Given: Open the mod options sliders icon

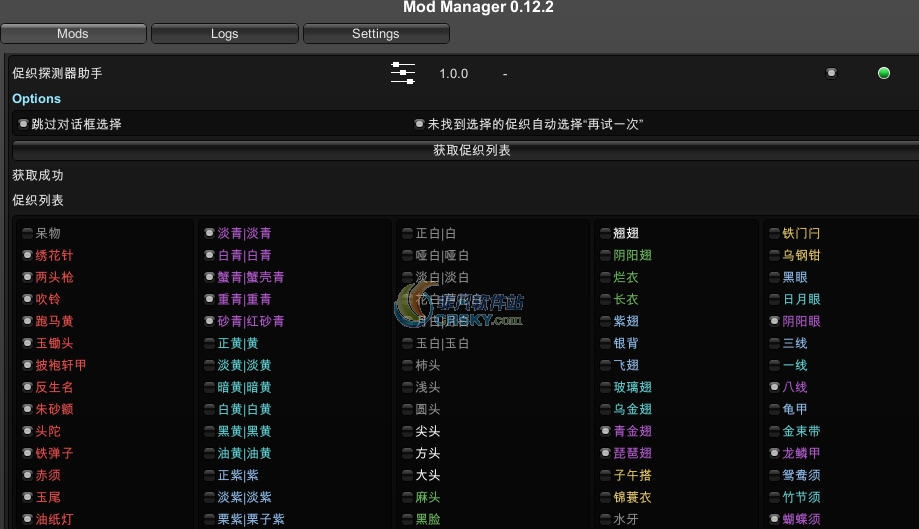Looking at the screenshot, I should [x=403, y=73].
